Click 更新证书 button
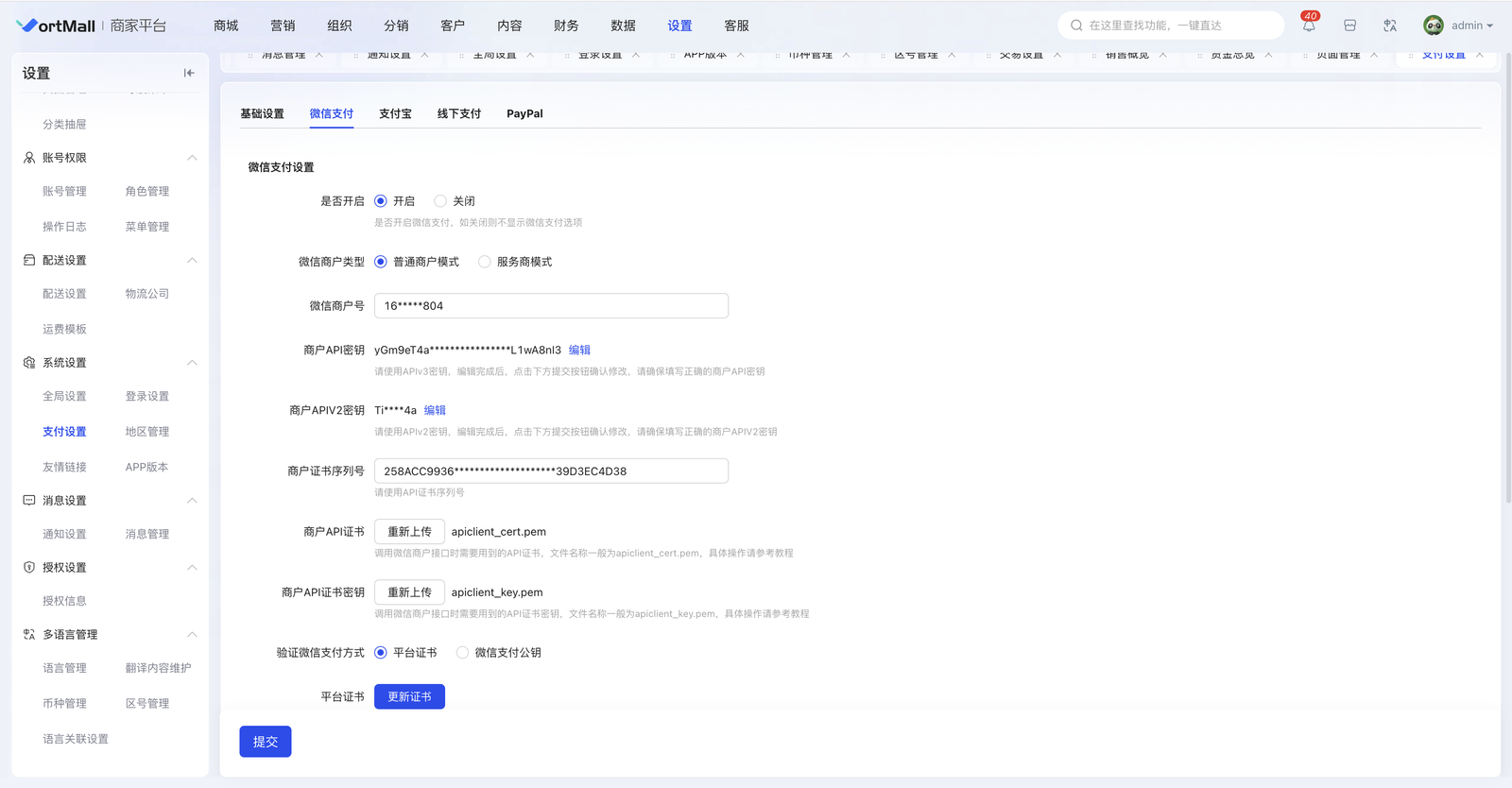The height and width of the screenshot is (788, 1512). 409,696
